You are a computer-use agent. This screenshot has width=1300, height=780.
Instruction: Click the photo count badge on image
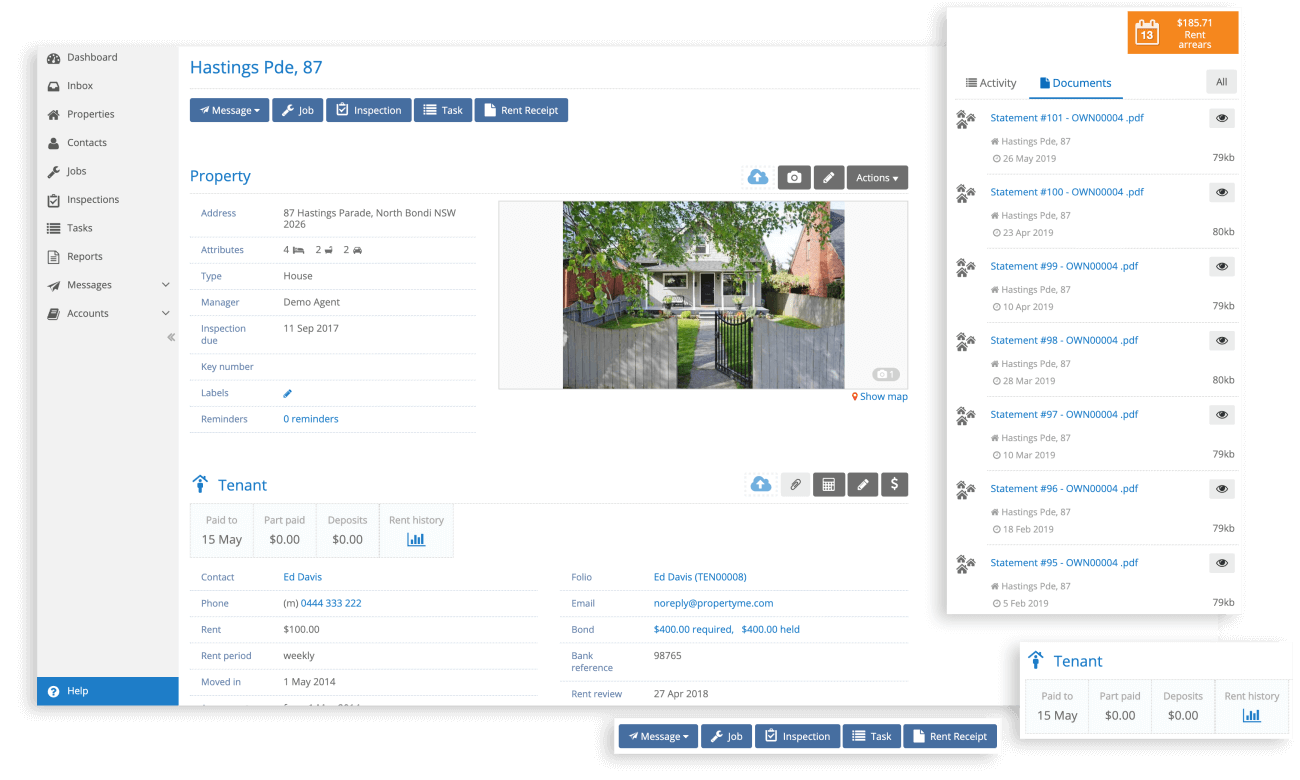[886, 374]
